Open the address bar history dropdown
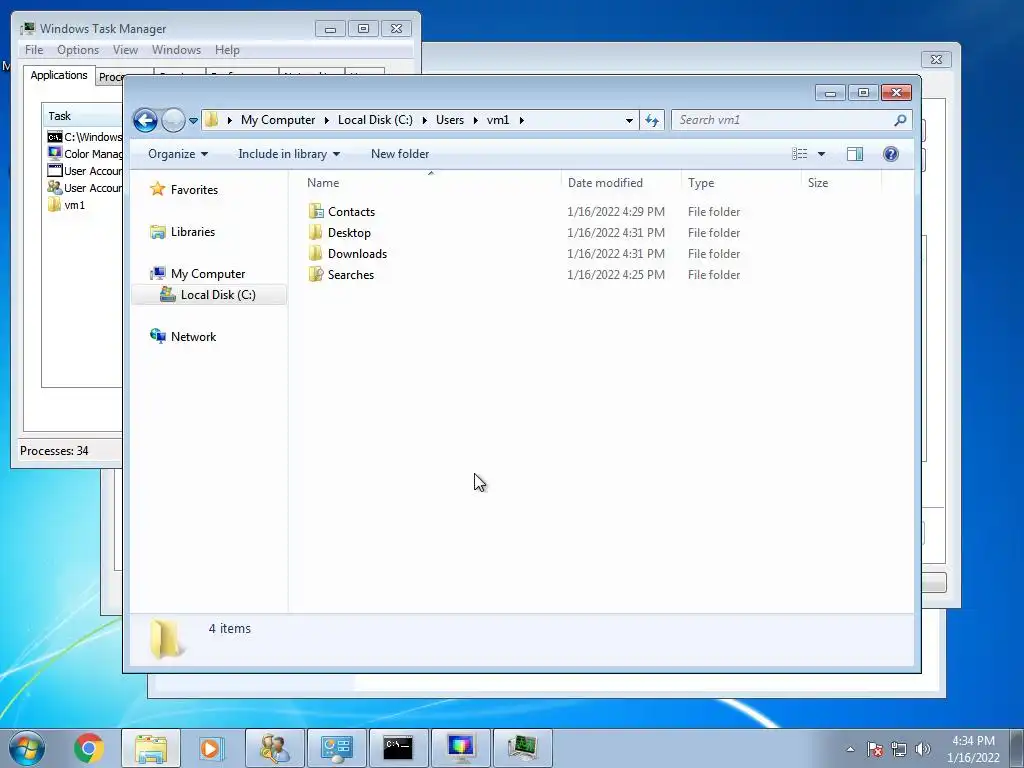The height and width of the screenshot is (768, 1024). [x=629, y=120]
